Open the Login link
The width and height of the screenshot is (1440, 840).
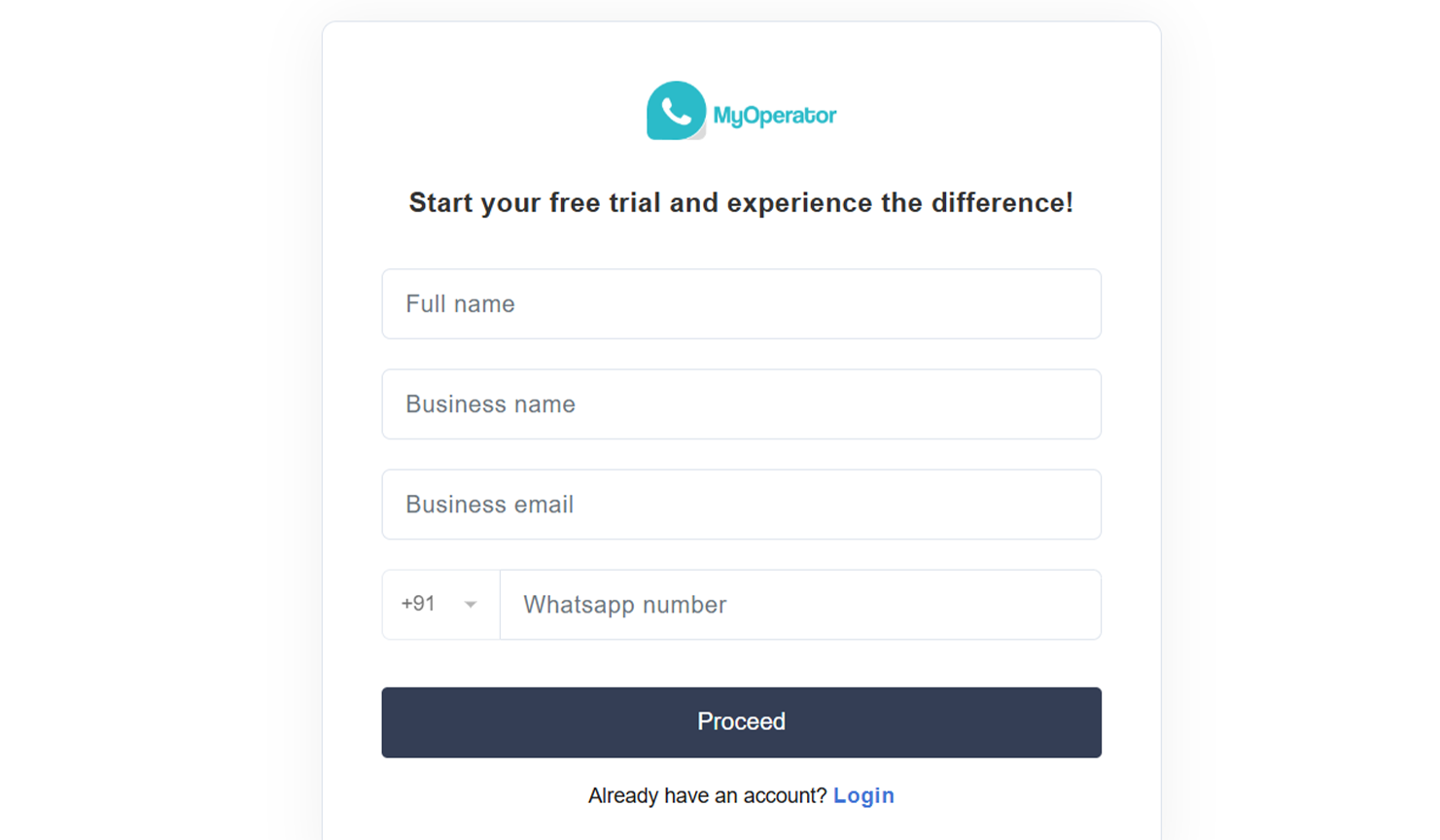[x=863, y=795]
